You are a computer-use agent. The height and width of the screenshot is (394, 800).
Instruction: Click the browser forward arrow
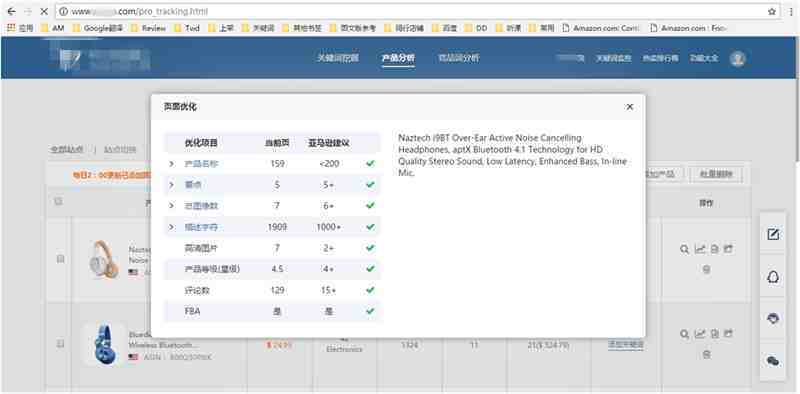28,11
